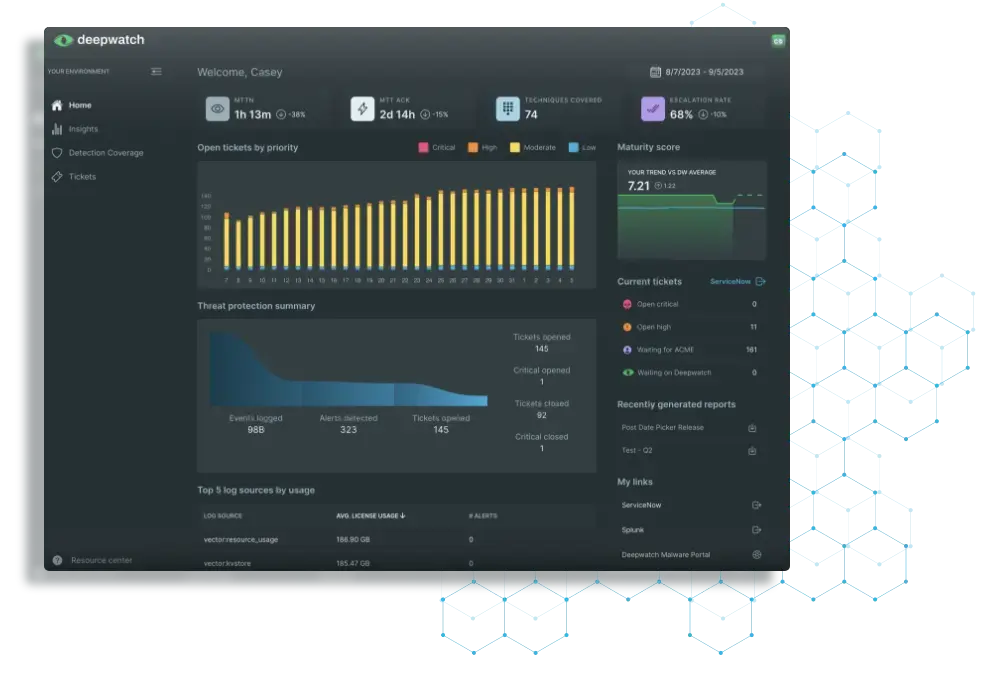
Task: Toggle the Low legend swatch
Action: (573, 147)
